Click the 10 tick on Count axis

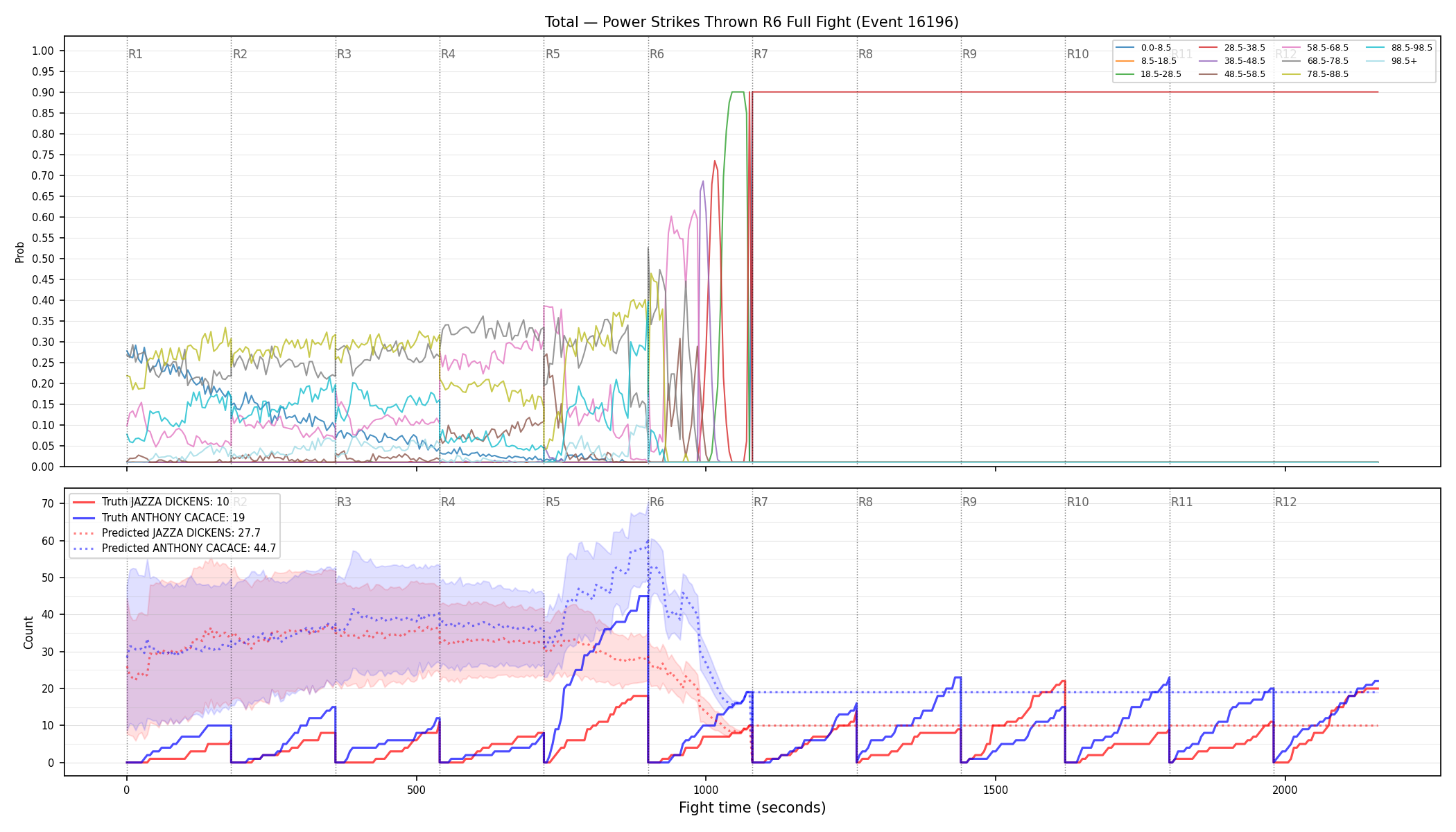[48, 726]
